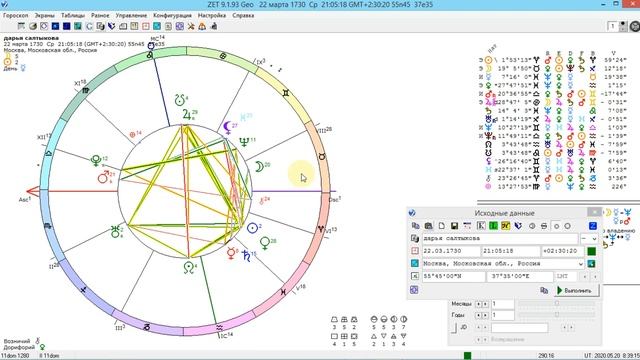Click the Возничий label at bottom left
Viewport: 640px width, 360px height.
17,341
